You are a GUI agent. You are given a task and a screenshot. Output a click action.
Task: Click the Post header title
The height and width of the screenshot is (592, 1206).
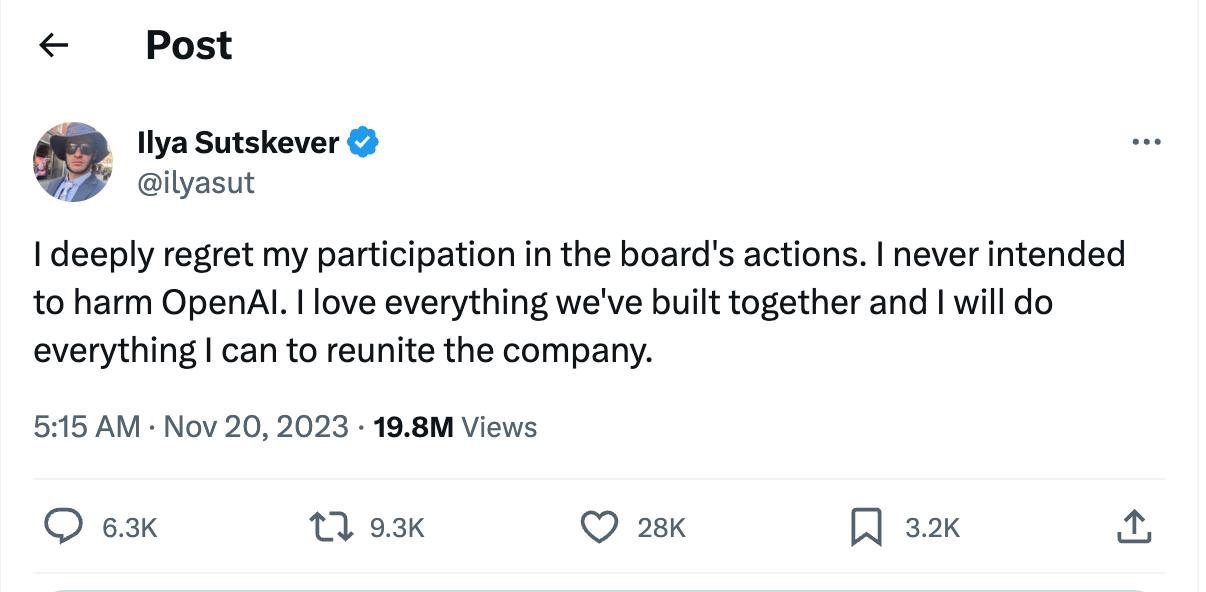coord(189,45)
